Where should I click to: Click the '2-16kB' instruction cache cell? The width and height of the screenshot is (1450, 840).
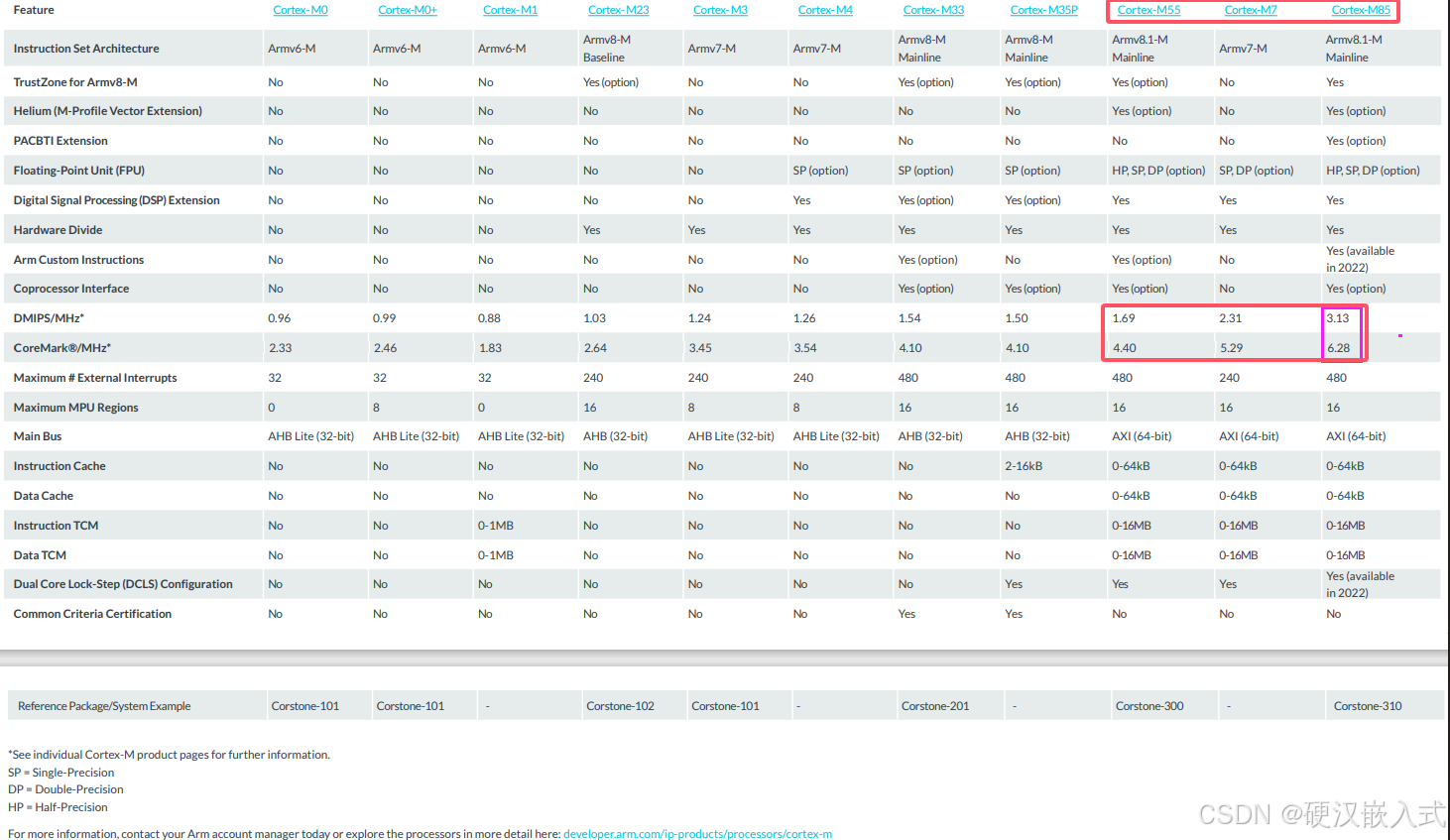tap(1027, 466)
